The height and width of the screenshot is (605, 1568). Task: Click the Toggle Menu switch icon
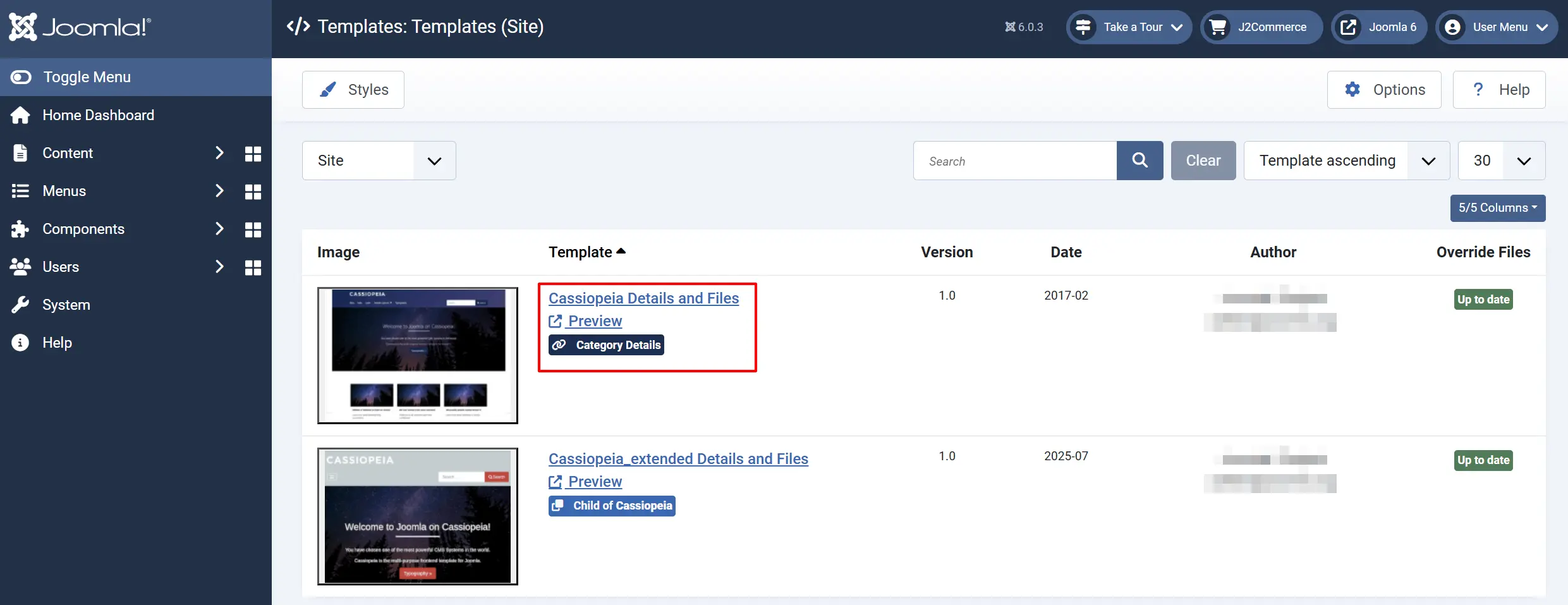tap(21, 77)
